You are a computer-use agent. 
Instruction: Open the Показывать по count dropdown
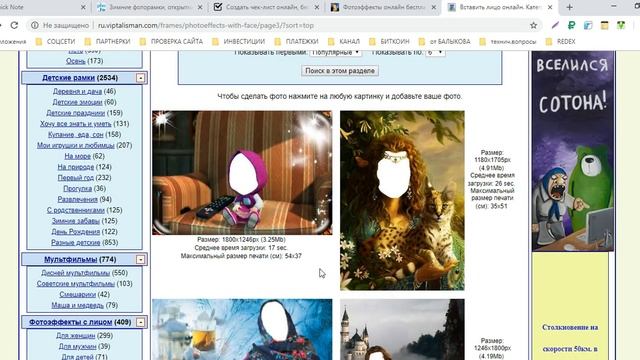pyautogui.click(x=435, y=53)
